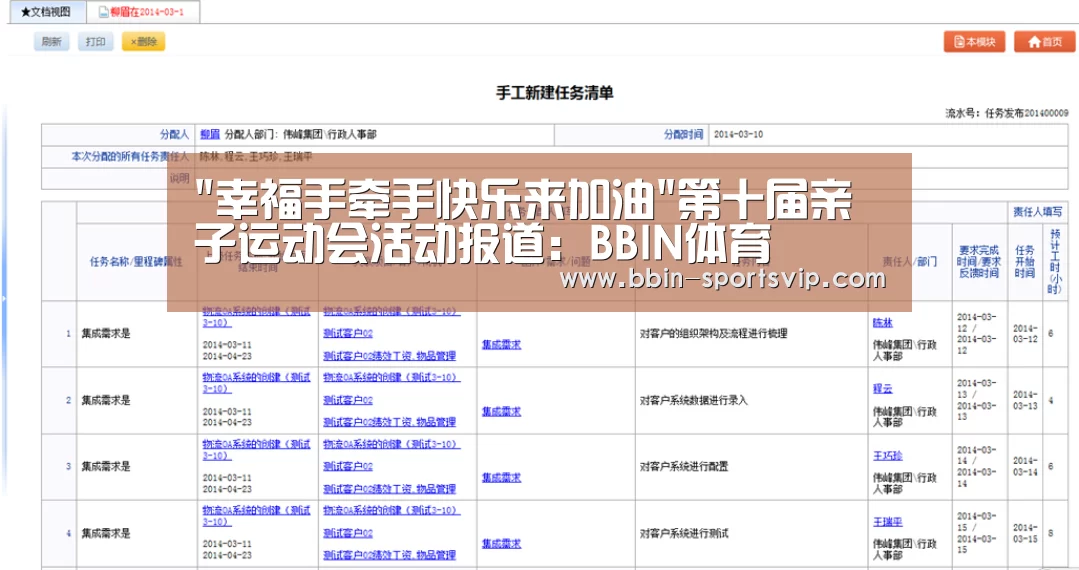
Task: Click the 责任人填写 header
Action: pos(1037,212)
